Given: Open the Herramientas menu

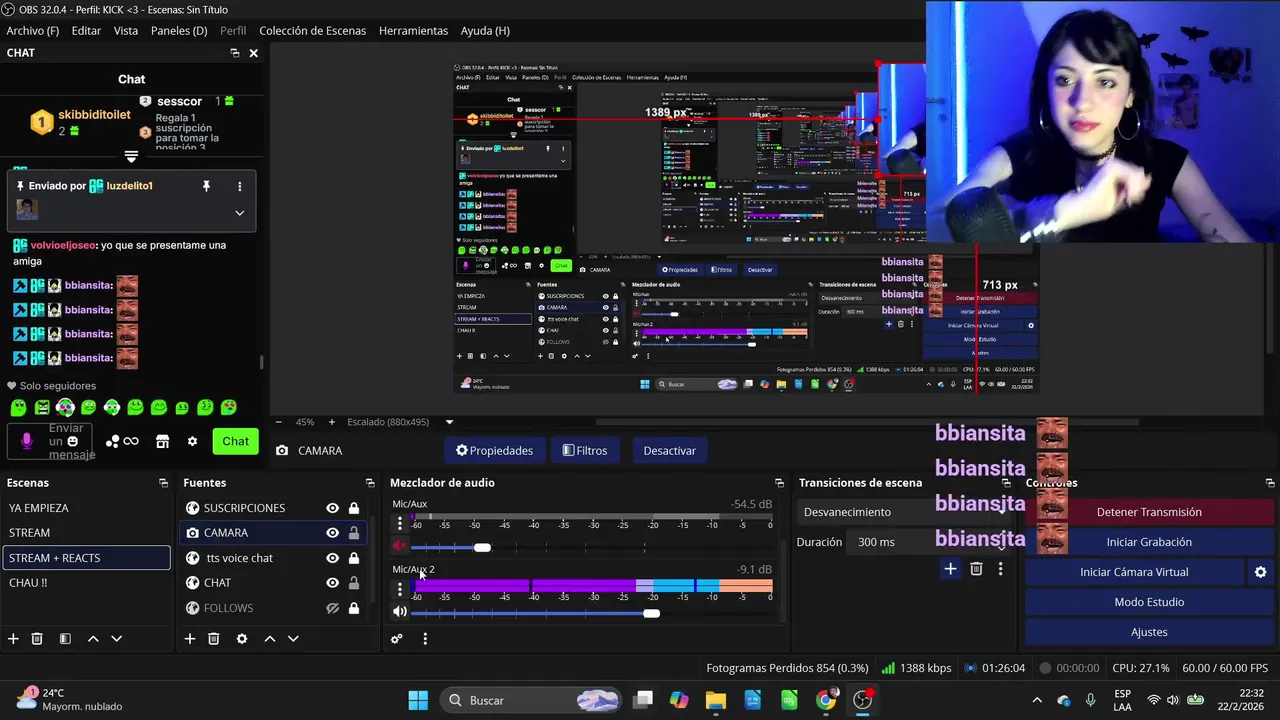Looking at the screenshot, I should (413, 31).
